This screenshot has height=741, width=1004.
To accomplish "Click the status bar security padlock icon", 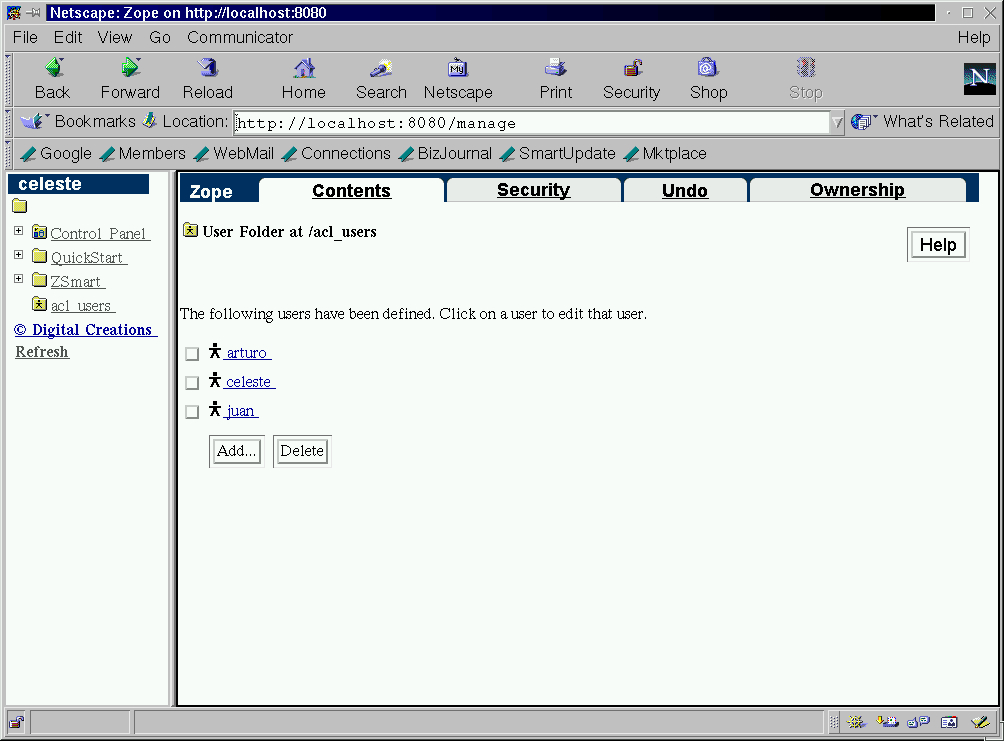I will pyautogui.click(x=17, y=722).
